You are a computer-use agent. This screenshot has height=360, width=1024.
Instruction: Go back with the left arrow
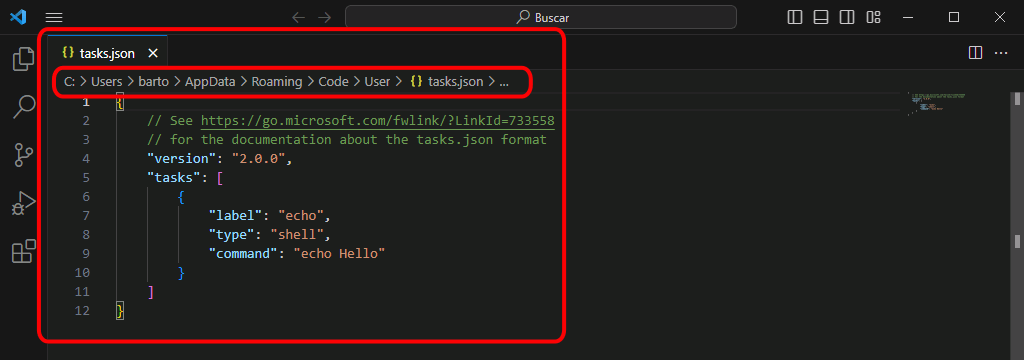coord(299,18)
